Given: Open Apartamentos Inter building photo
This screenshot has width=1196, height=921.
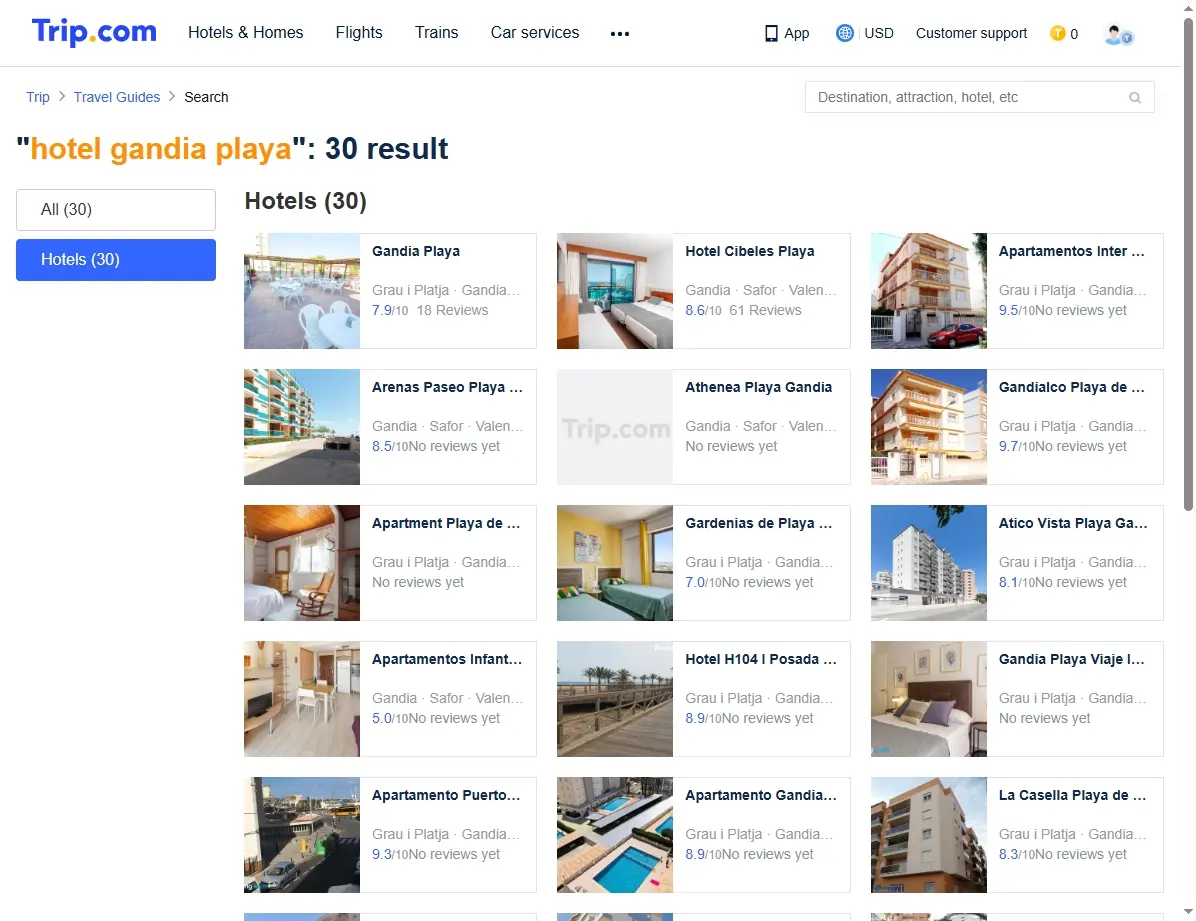Looking at the screenshot, I should click(x=928, y=291).
